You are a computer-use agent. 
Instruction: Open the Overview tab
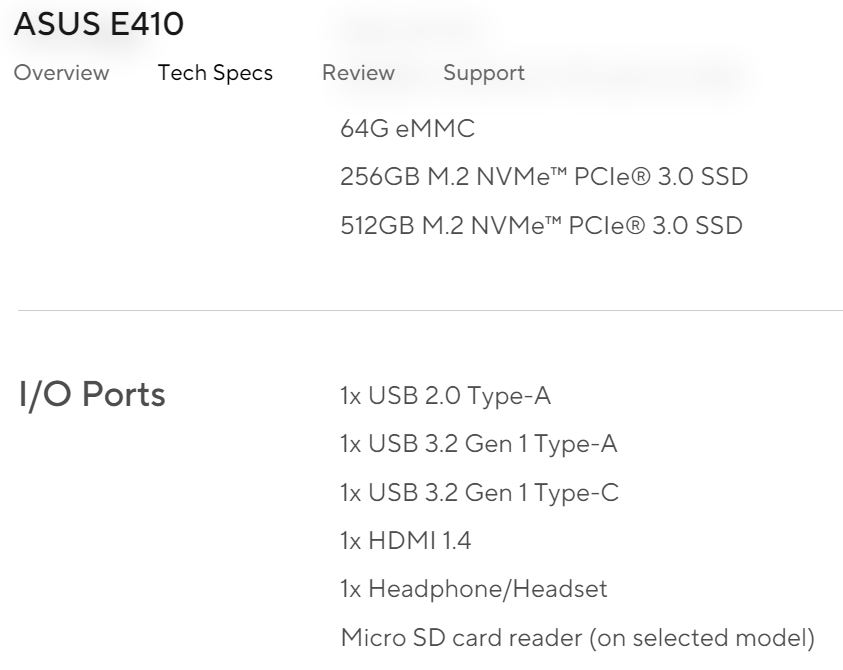[61, 73]
